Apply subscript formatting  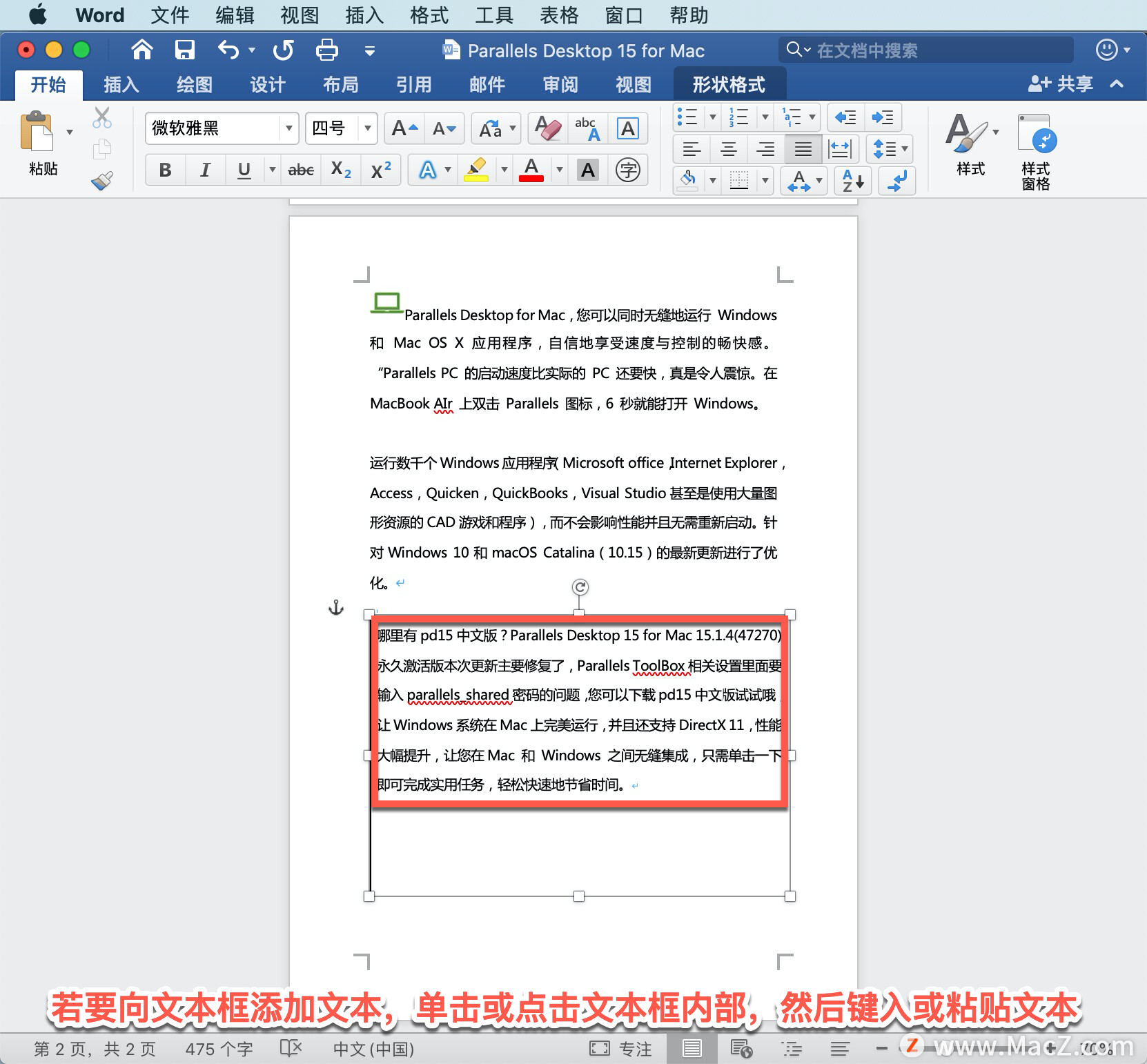tap(341, 170)
